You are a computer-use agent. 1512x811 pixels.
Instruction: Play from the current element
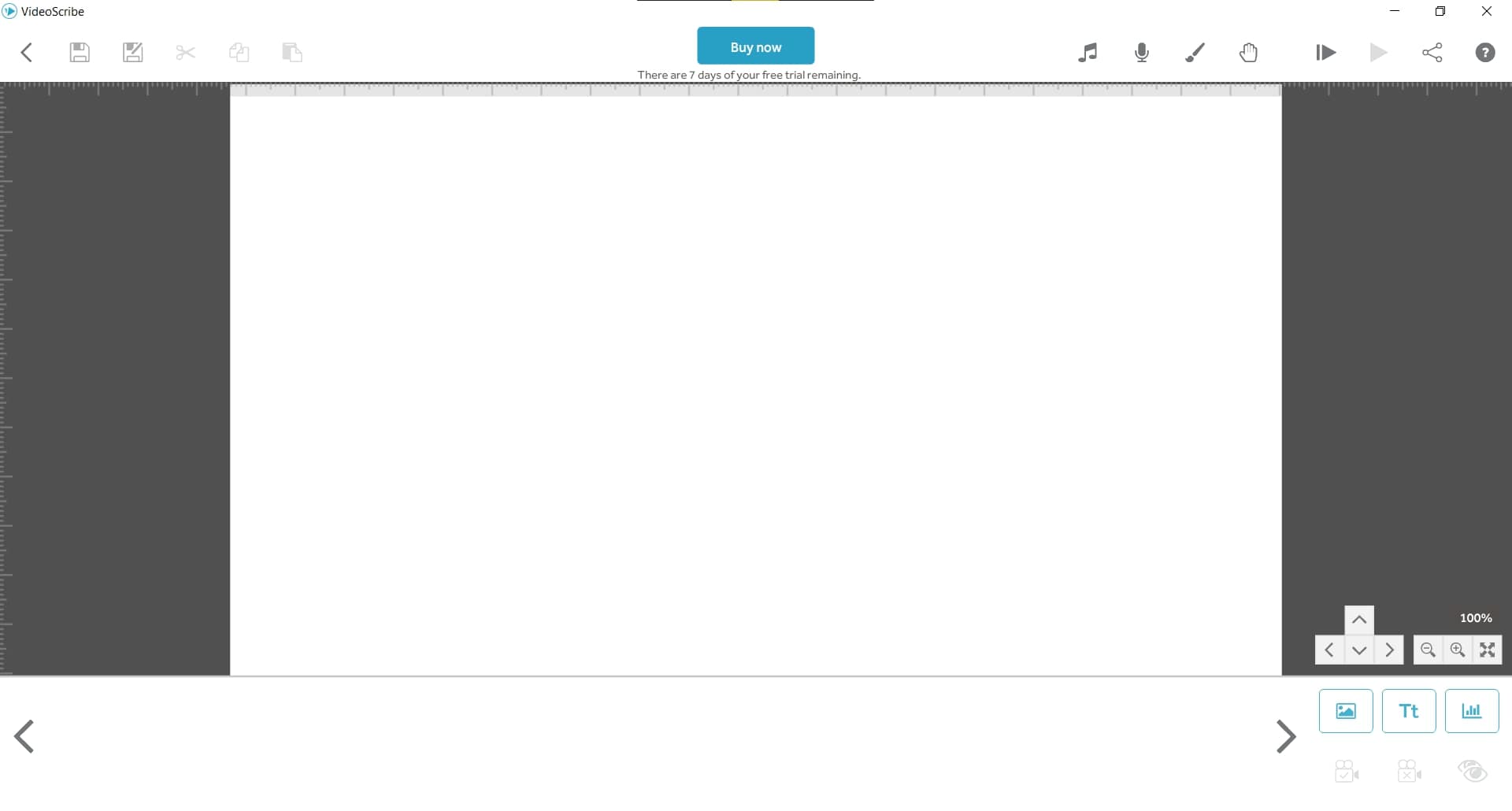click(1379, 53)
